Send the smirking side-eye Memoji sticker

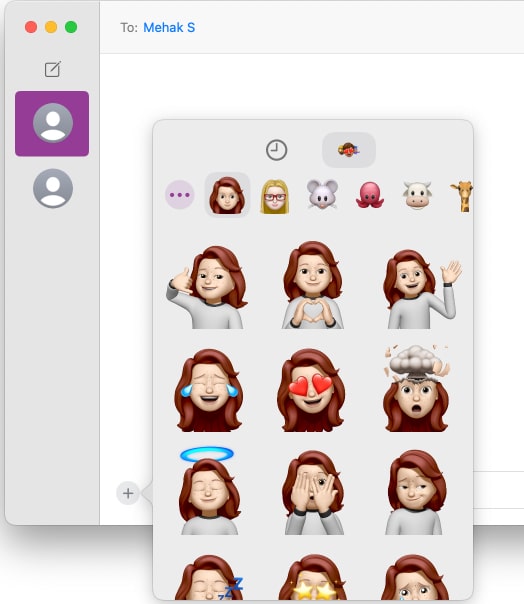point(416,492)
